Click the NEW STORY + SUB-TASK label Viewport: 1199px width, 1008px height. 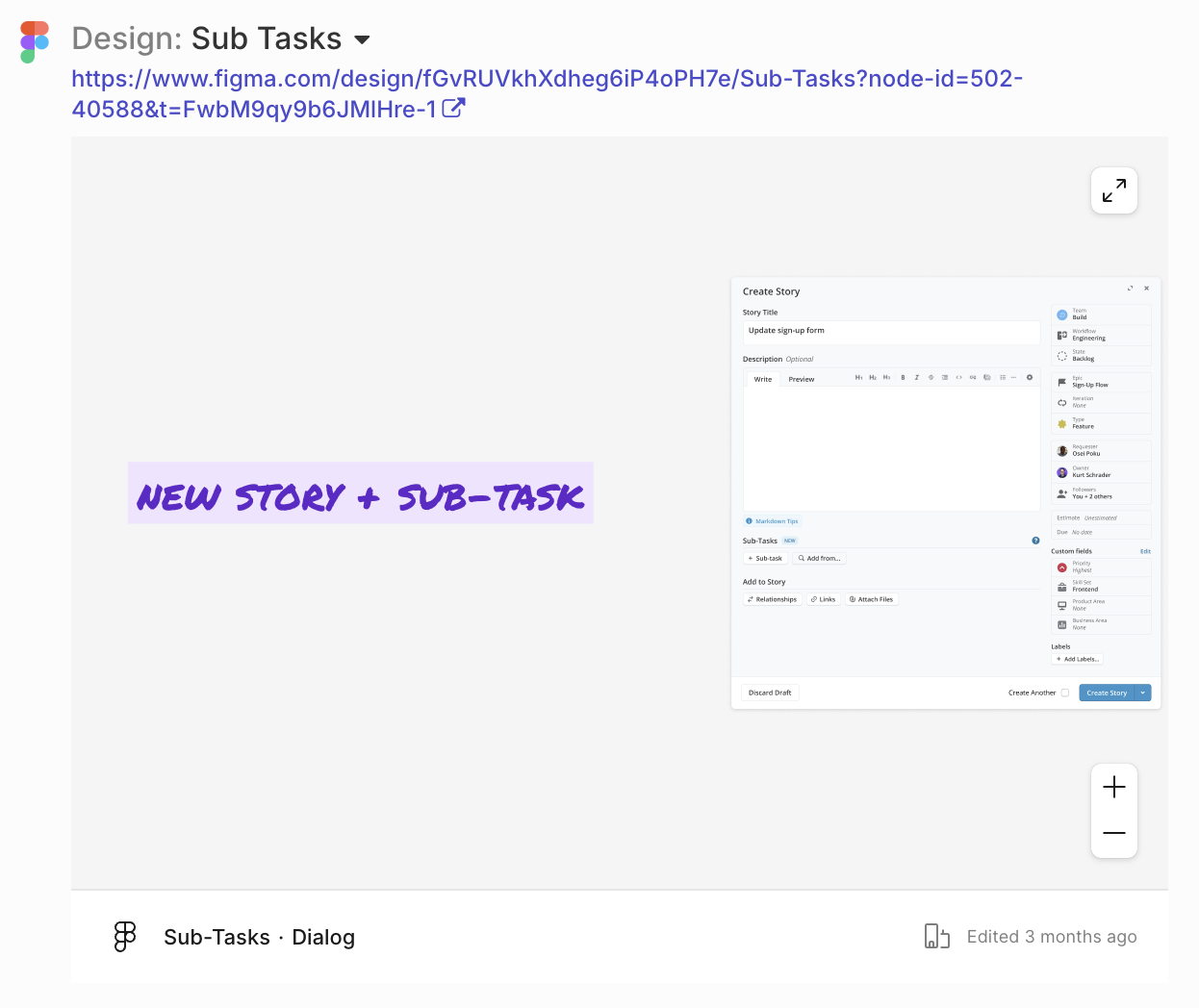click(x=361, y=493)
